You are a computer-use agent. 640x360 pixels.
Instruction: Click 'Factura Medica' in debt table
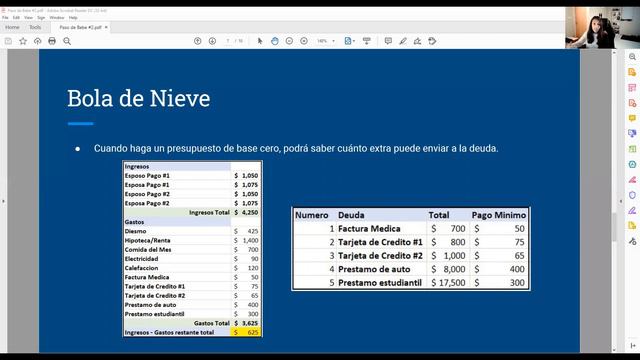369,229
